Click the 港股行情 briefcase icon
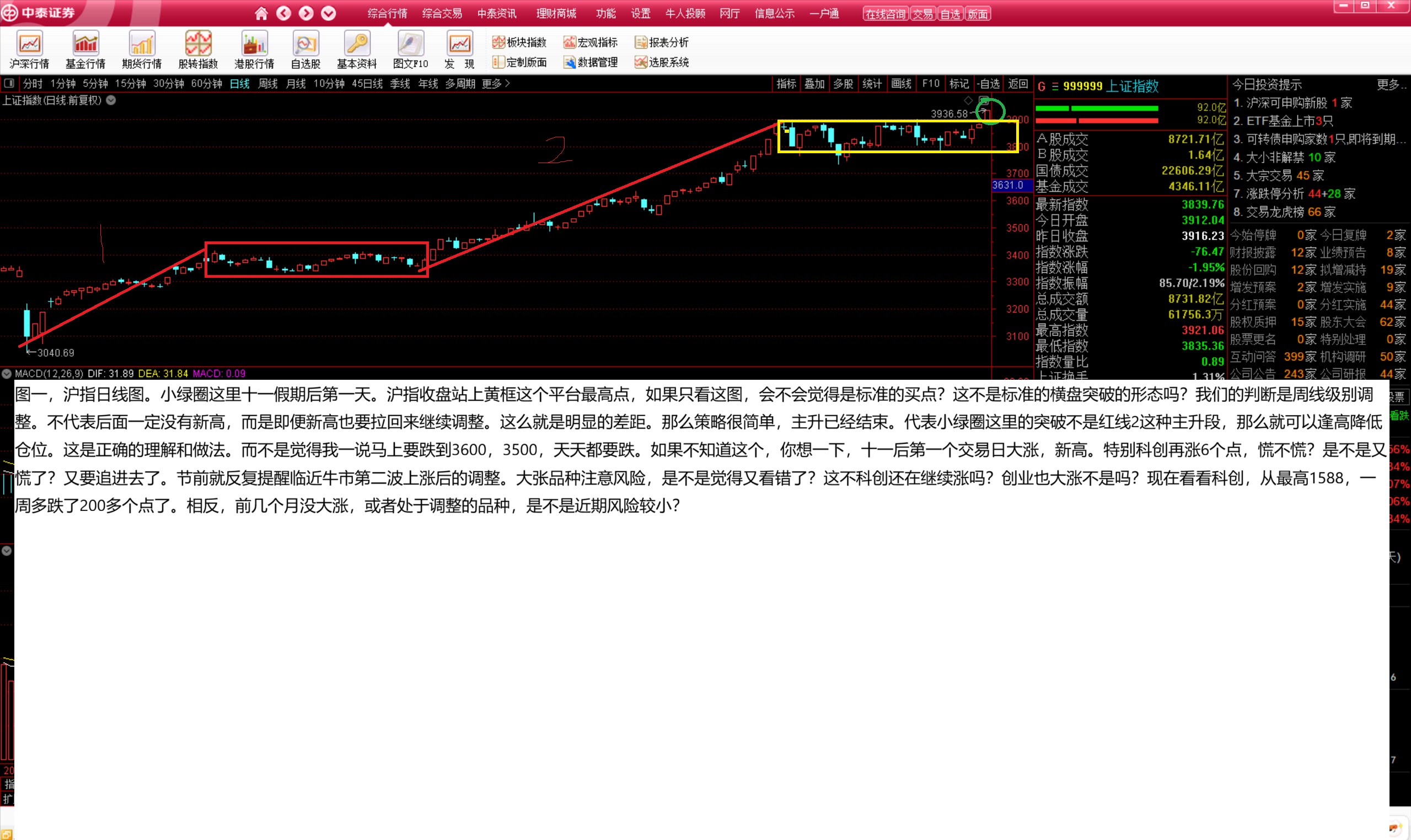 pyautogui.click(x=254, y=44)
